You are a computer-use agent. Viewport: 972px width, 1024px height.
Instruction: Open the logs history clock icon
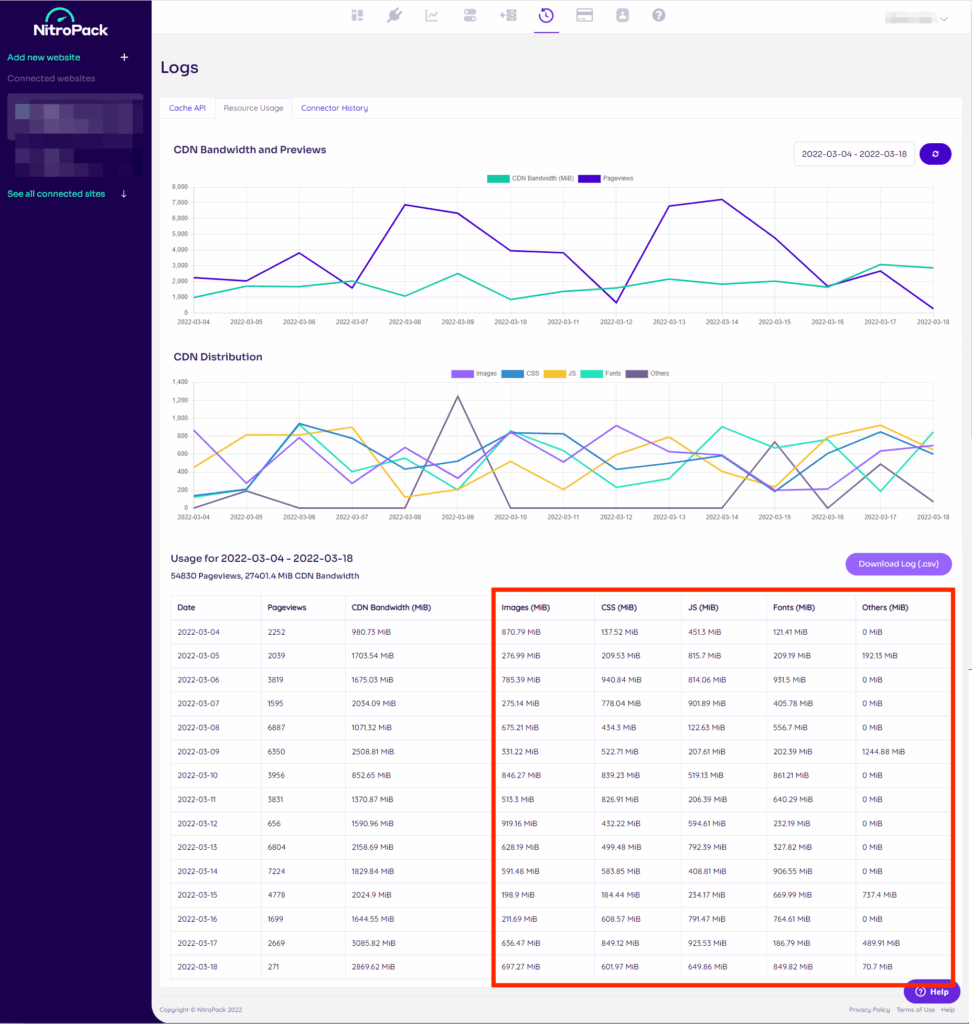(546, 15)
